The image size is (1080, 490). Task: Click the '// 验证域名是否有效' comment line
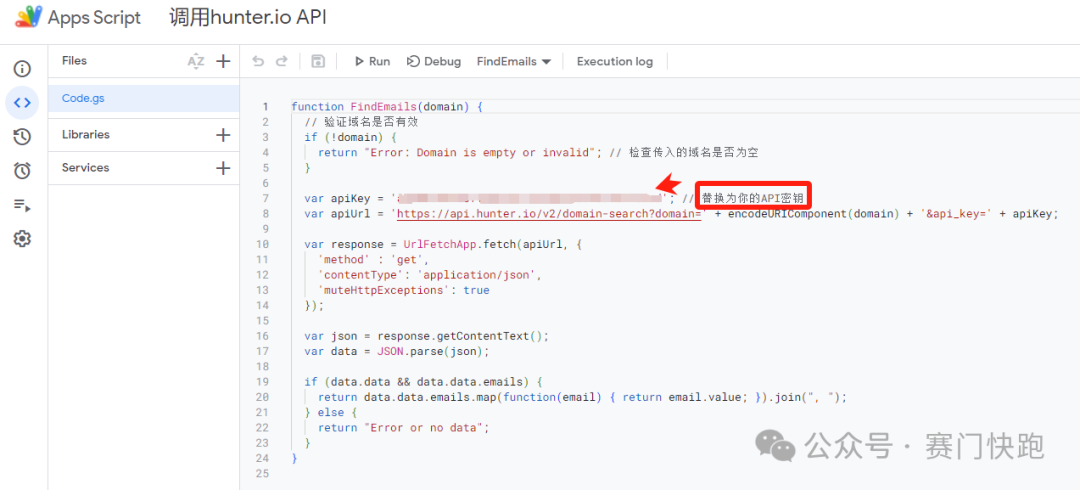362,122
